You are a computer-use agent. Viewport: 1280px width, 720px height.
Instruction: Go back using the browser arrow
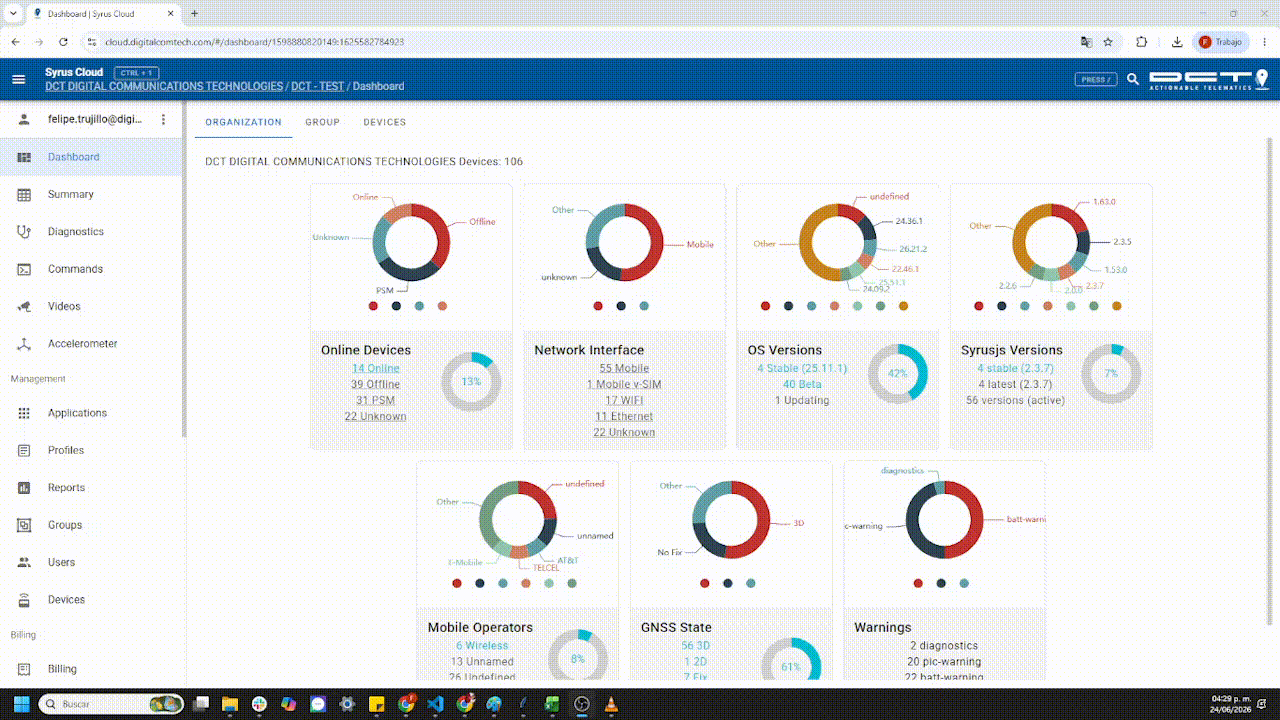pyautogui.click(x=15, y=42)
